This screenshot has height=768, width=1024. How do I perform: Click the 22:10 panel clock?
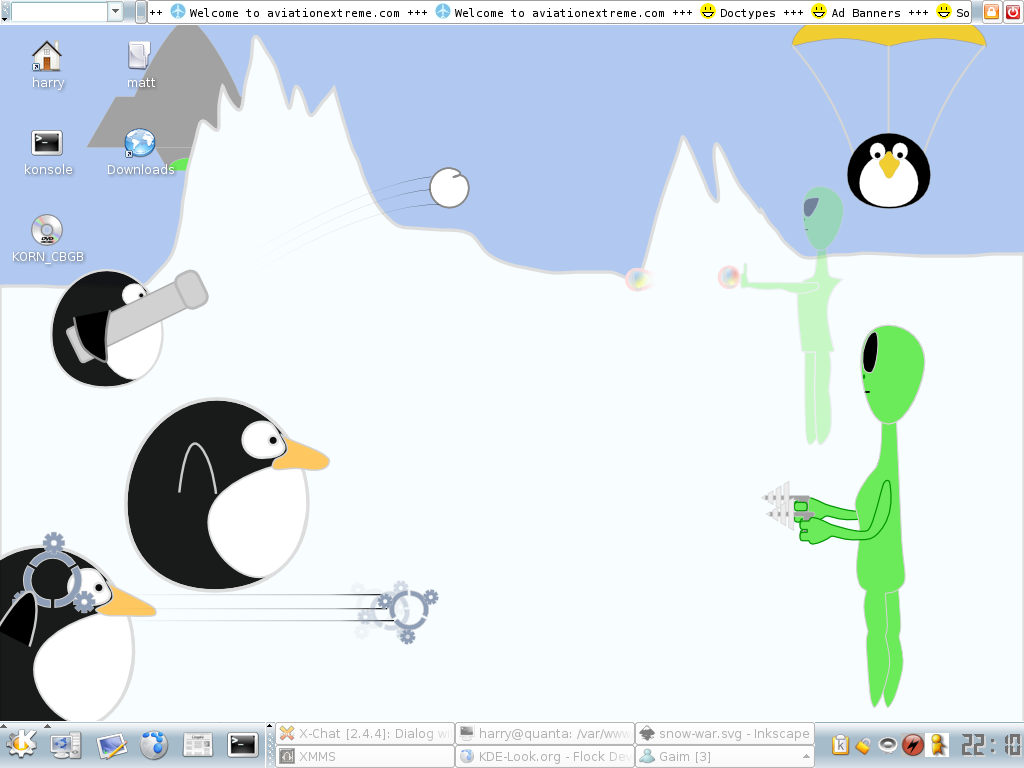pos(991,744)
